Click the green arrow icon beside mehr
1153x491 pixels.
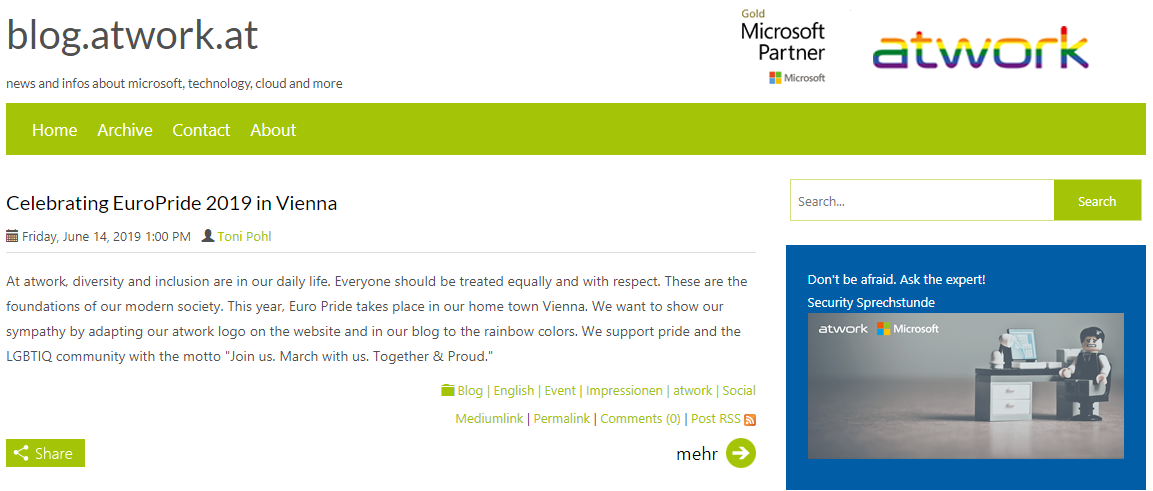(741, 453)
